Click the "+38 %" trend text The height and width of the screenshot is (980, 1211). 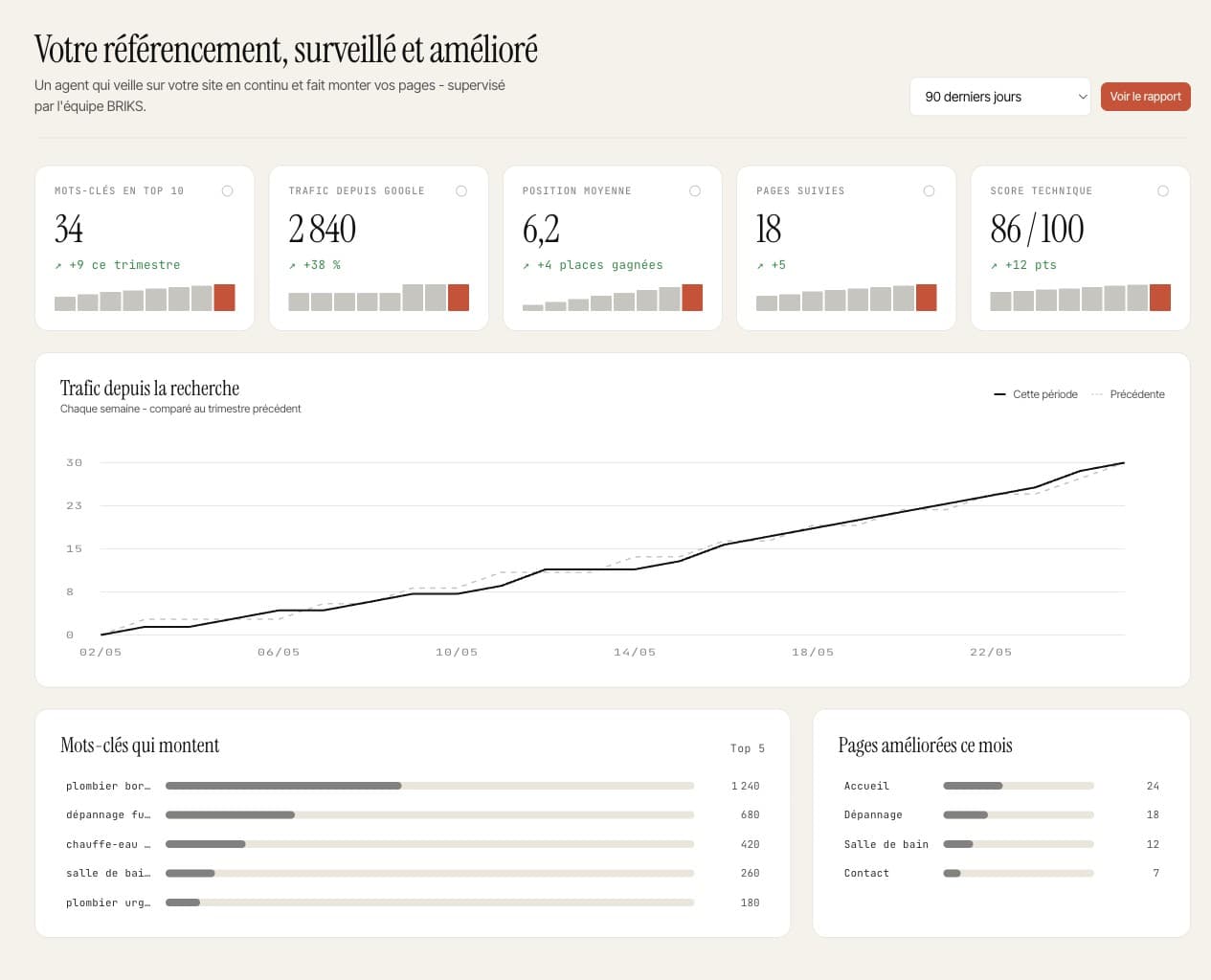point(315,265)
